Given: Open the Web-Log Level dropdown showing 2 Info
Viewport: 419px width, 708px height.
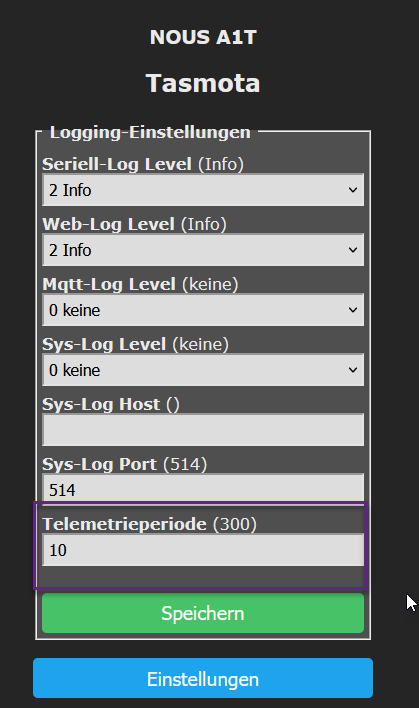Looking at the screenshot, I should (203, 250).
